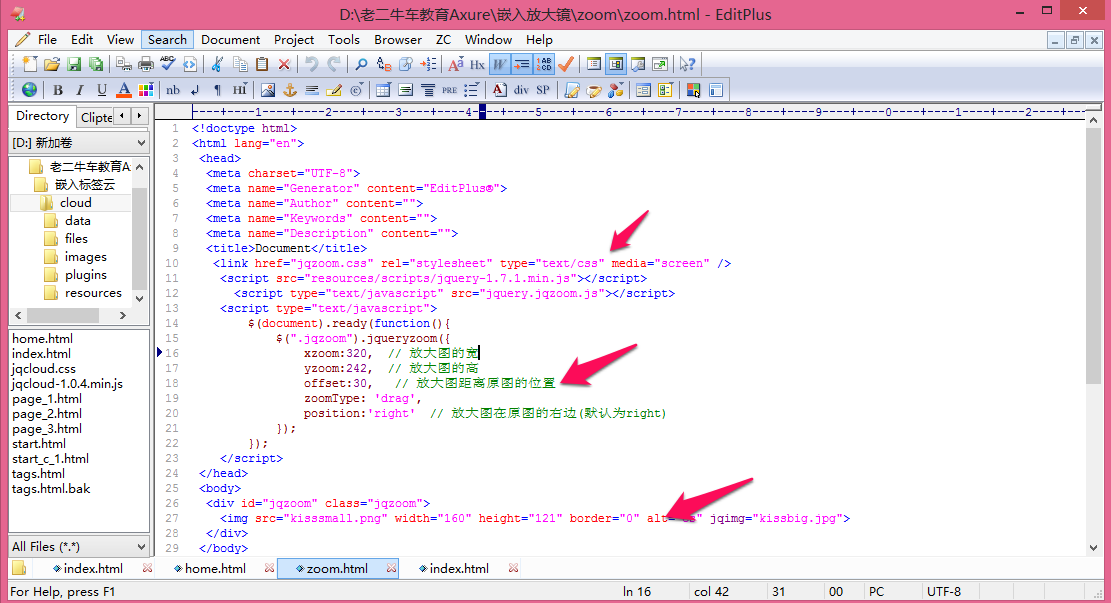
Task: Click the Anchor link icon
Action: [290, 90]
